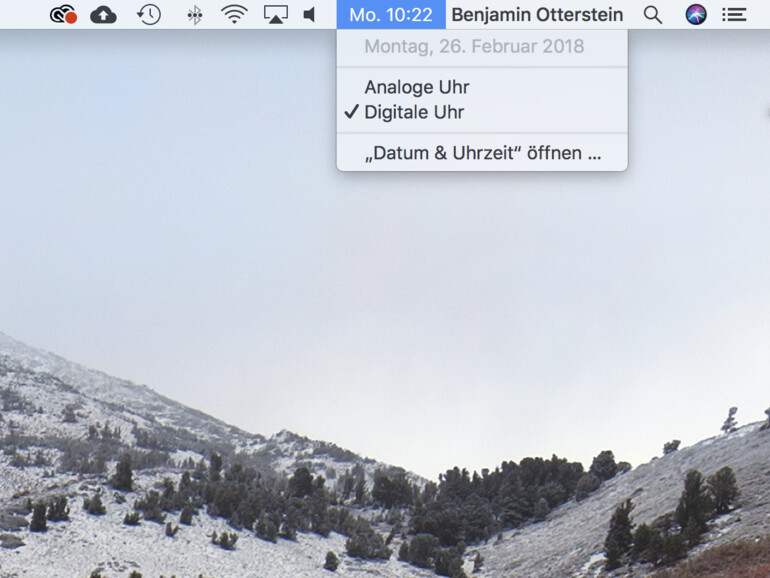Activate the Siri icon

[696, 15]
